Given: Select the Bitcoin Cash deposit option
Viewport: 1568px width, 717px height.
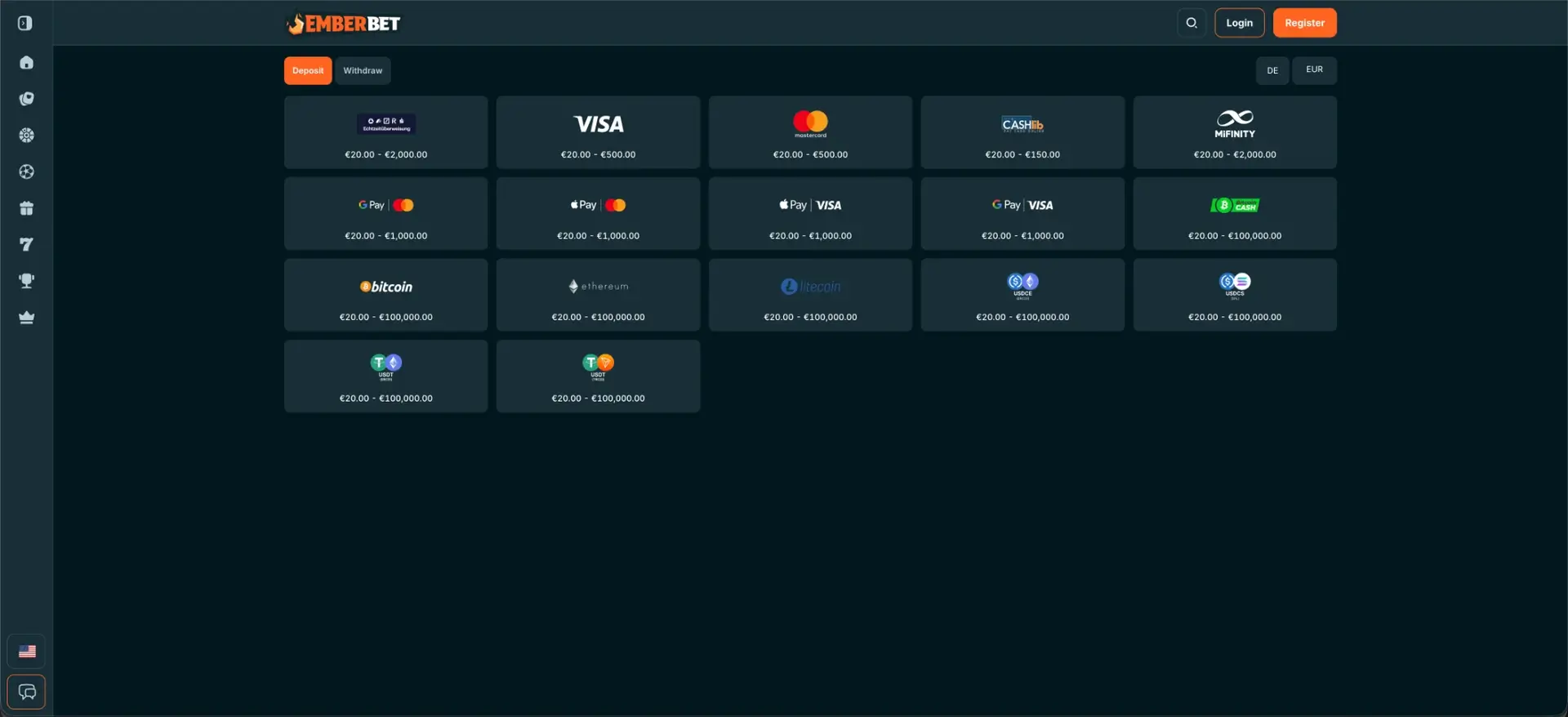Looking at the screenshot, I should pyautogui.click(x=1235, y=213).
